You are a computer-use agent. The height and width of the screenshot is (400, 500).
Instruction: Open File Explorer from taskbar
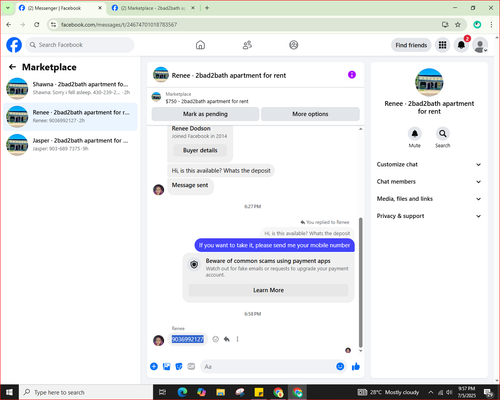pos(220,392)
